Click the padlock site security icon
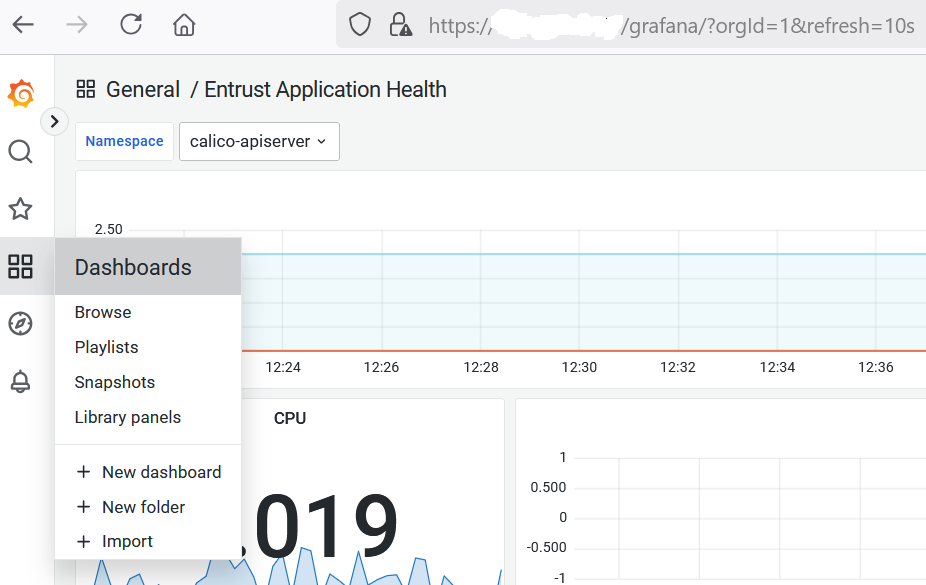Image resolution: width=926 pixels, height=585 pixels. 400,25
